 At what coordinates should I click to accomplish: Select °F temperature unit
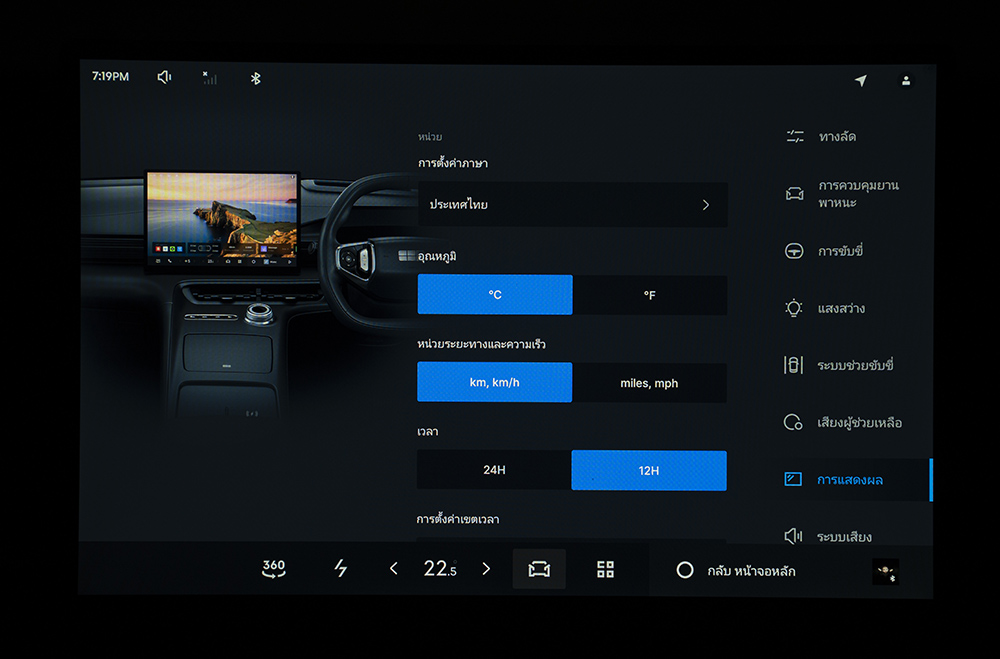point(650,295)
